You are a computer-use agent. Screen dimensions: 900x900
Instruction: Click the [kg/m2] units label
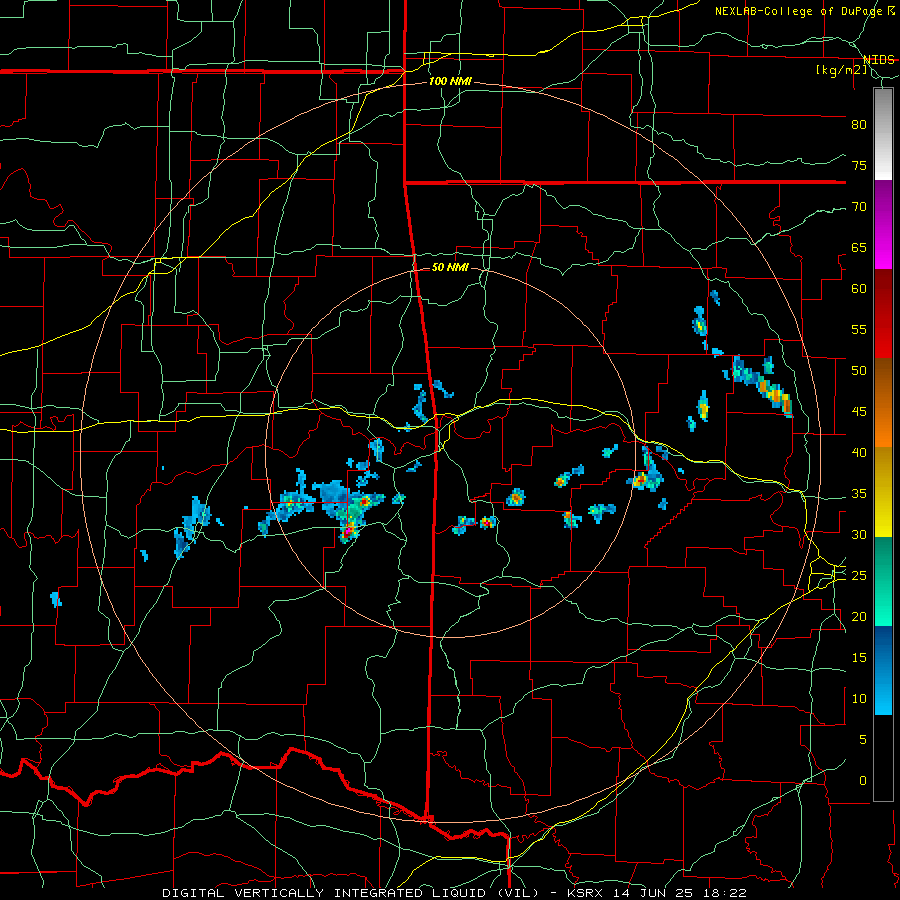pyautogui.click(x=841, y=70)
